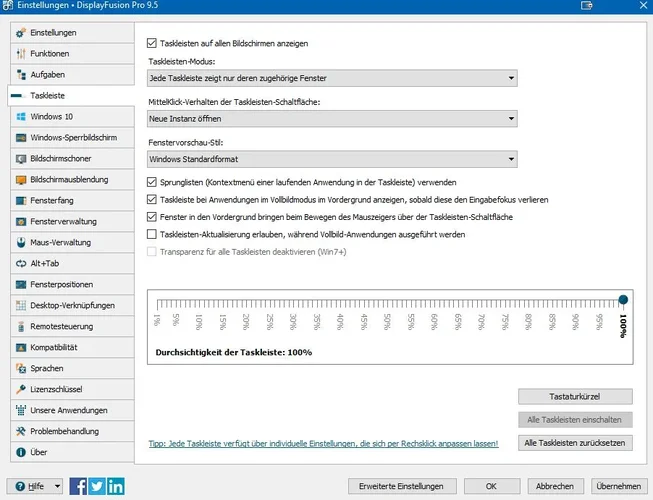Expand the Hilfe button dropdown arrow
This screenshot has width=653, height=500.
tap(57, 486)
